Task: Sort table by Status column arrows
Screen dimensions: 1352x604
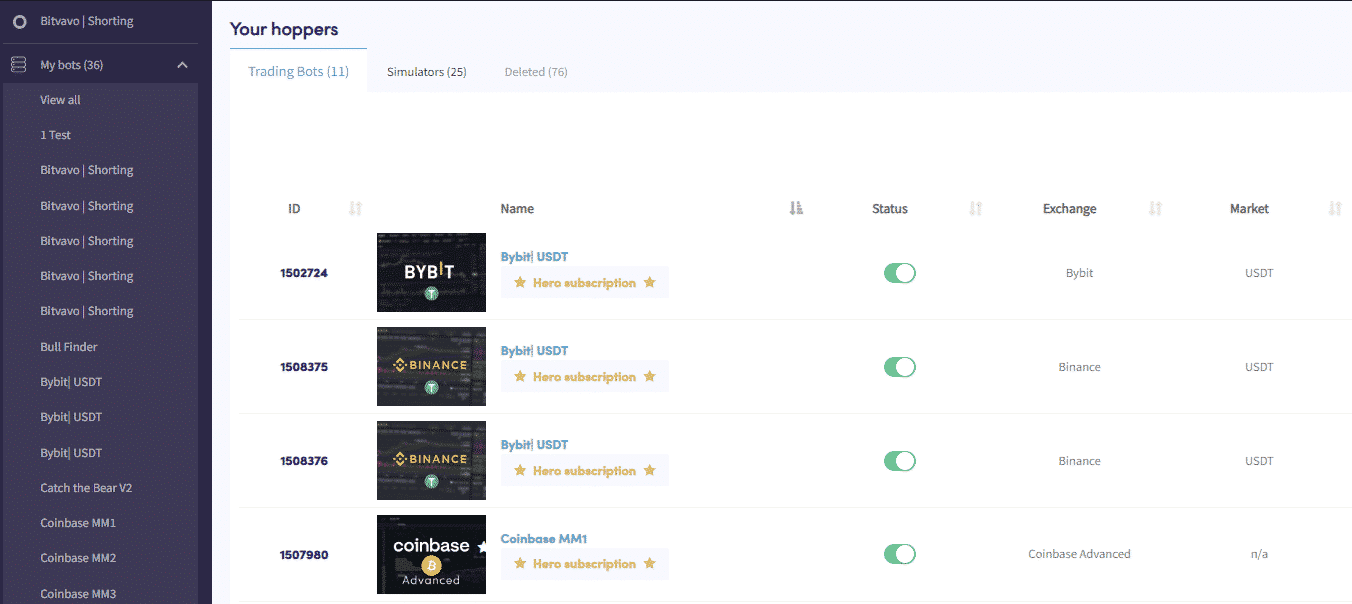Action: tap(976, 209)
